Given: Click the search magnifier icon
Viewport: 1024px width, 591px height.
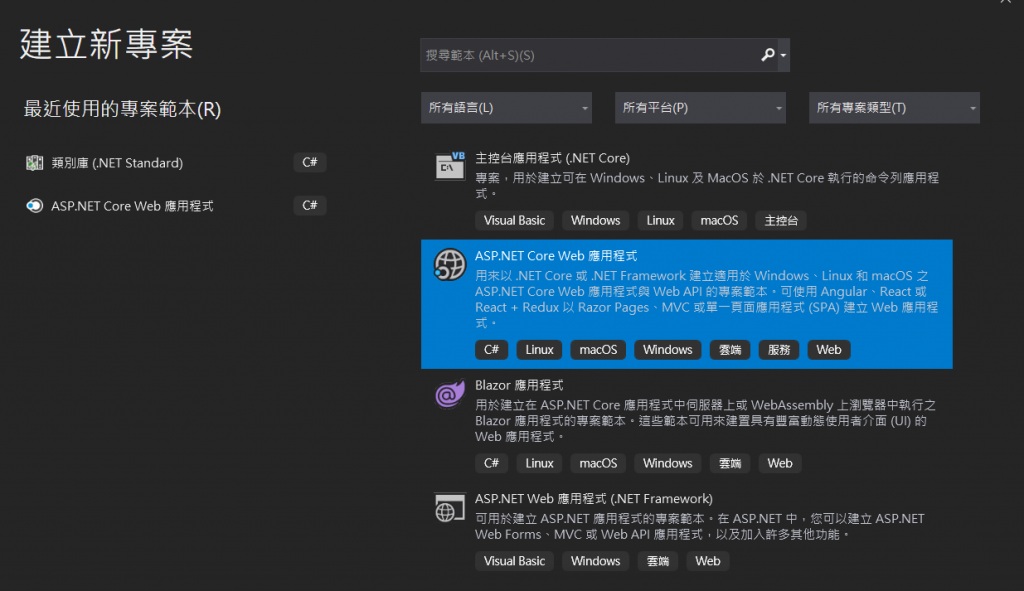Looking at the screenshot, I should pos(768,55).
